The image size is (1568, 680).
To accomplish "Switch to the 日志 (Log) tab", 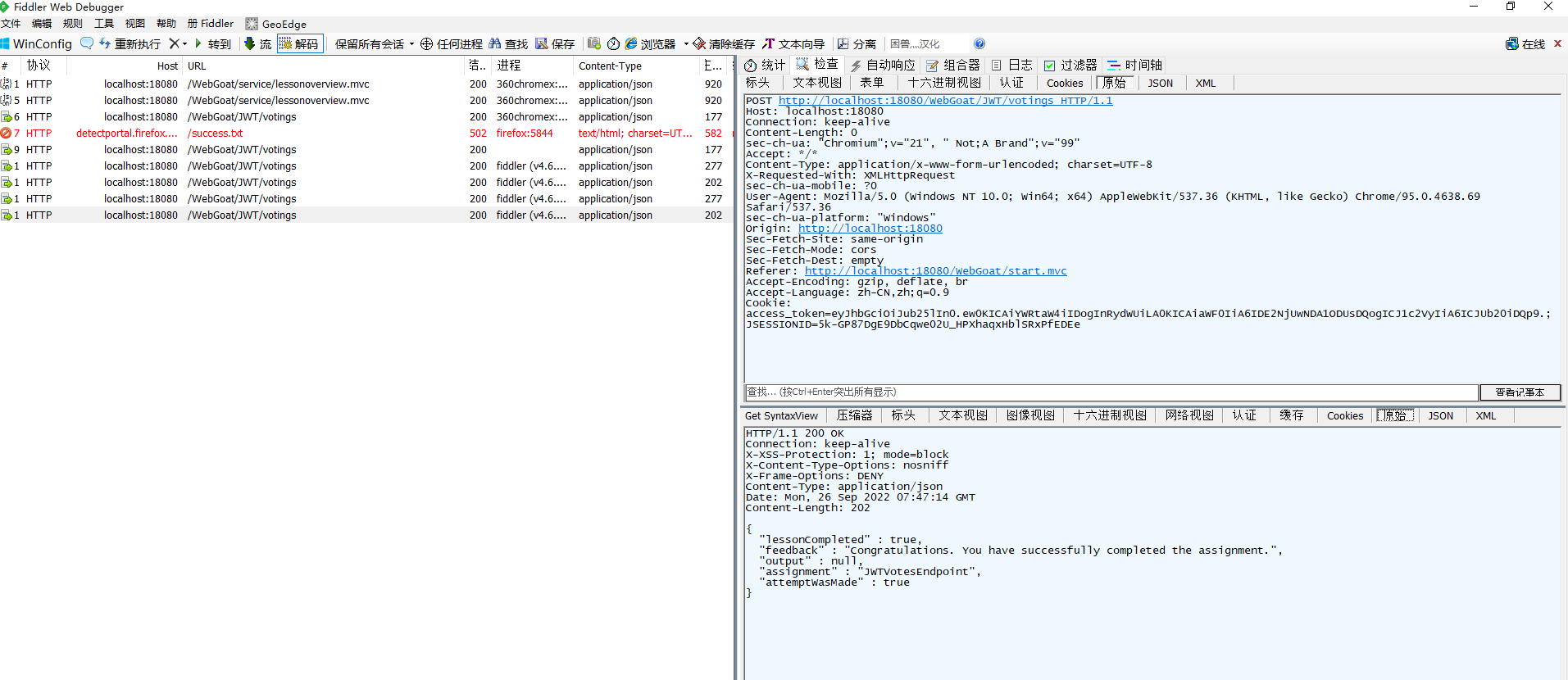I will click(1011, 65).
